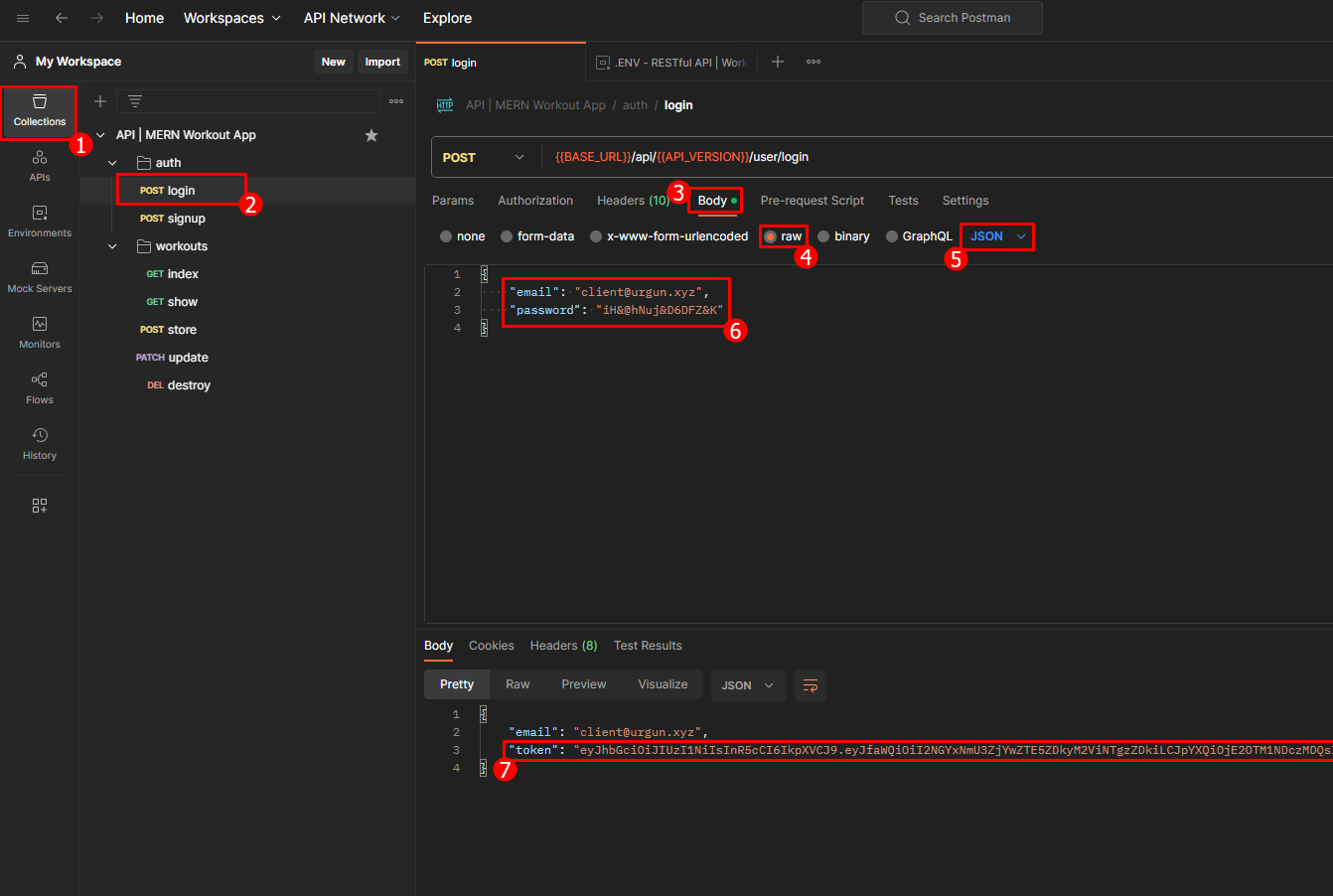The height and width of the screenshot is (896, 1333).
Task: Switch to the Params tab
Action: 453,201
